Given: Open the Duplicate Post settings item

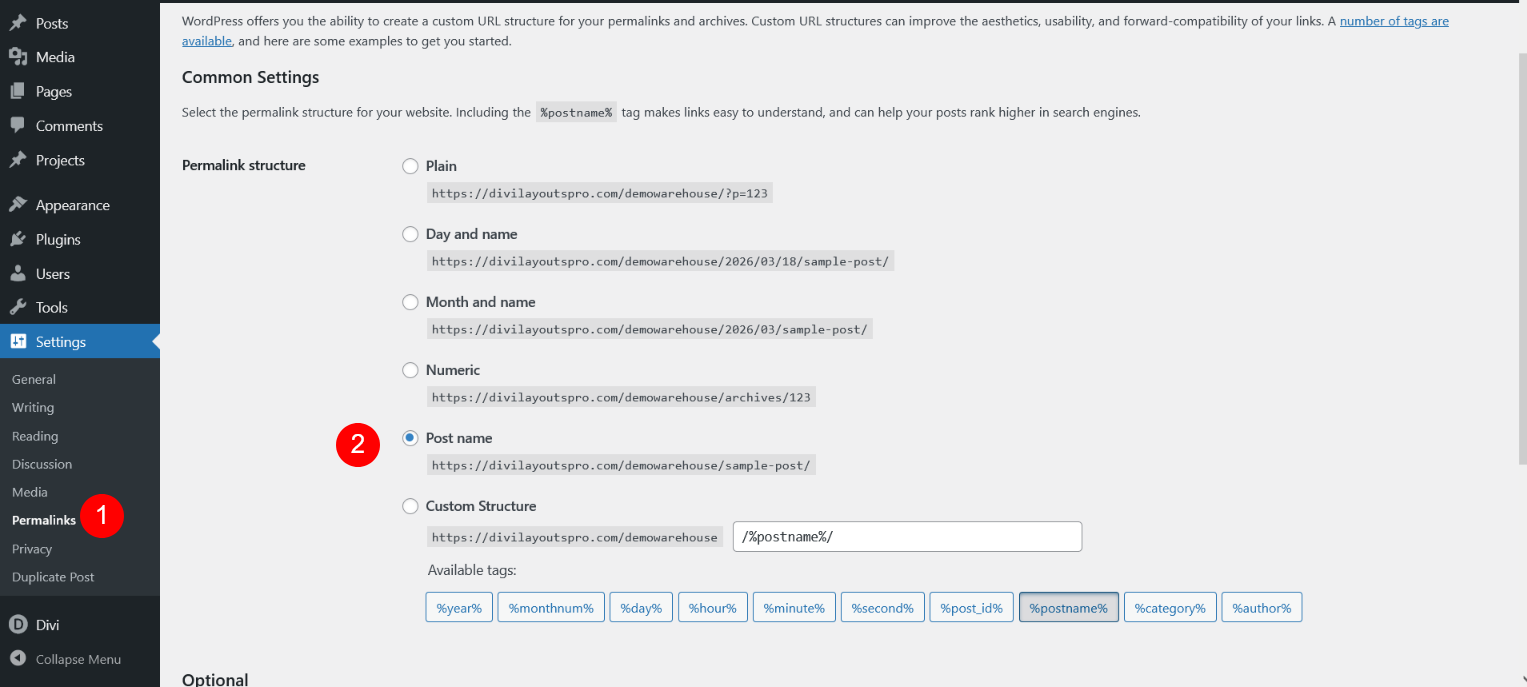Looking at the screenshot, I should pyautogui.click(x=53, y=577).
